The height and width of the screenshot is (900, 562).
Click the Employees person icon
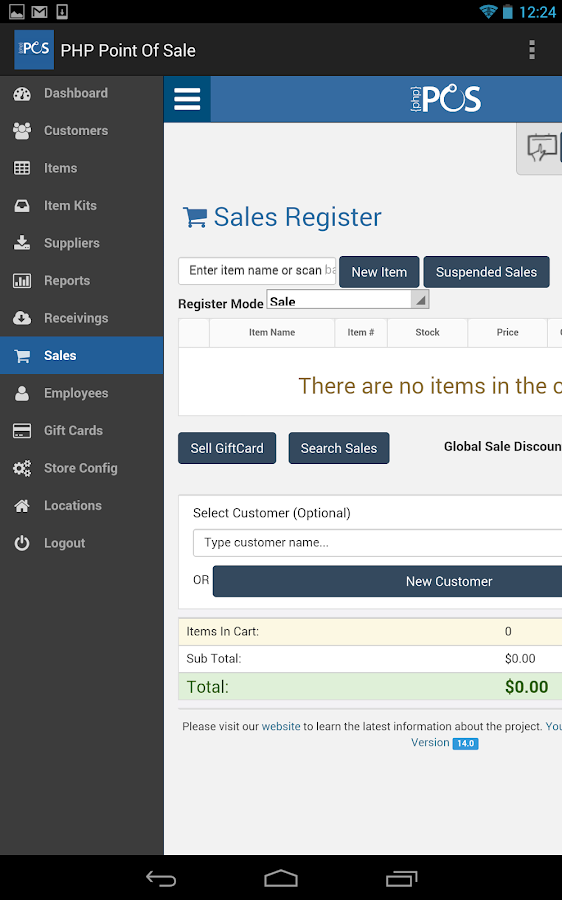pos(22,393)
